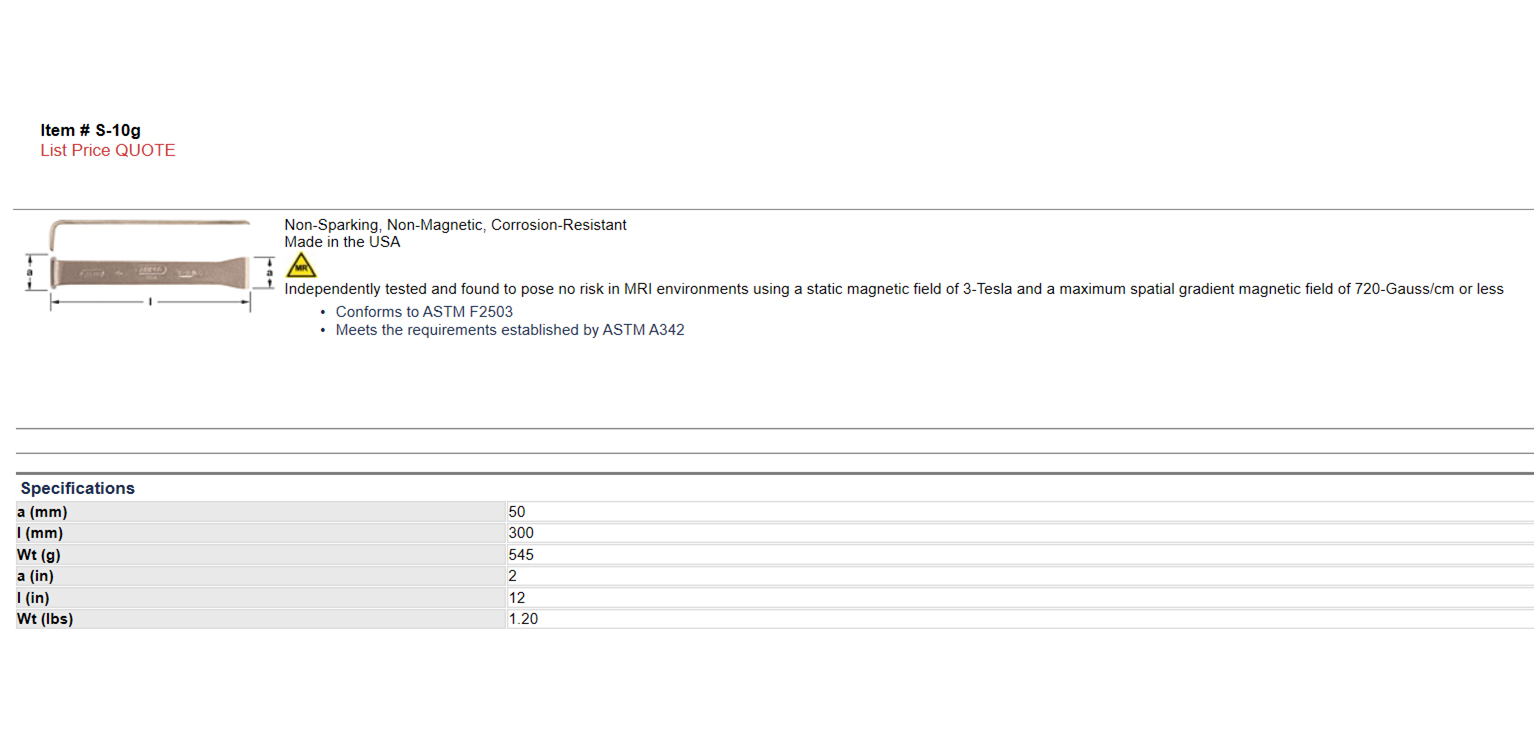Click the a (mm) specification label
Image resolution: width=1534 pixels, height=742 pixels.
click(42, 512)
